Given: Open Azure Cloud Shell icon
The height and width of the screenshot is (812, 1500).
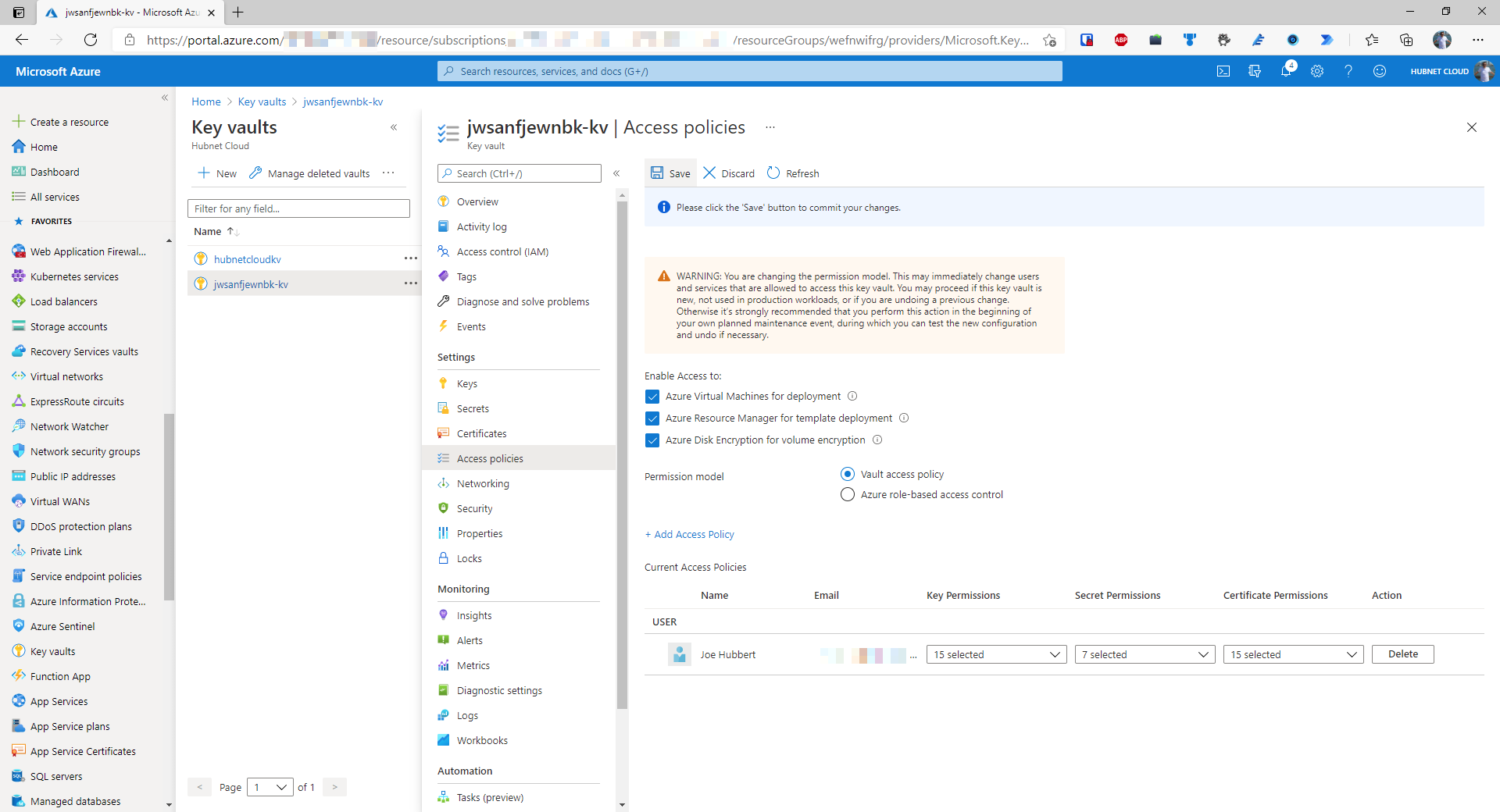Looking at the screenshot, I should point(1223,71).
